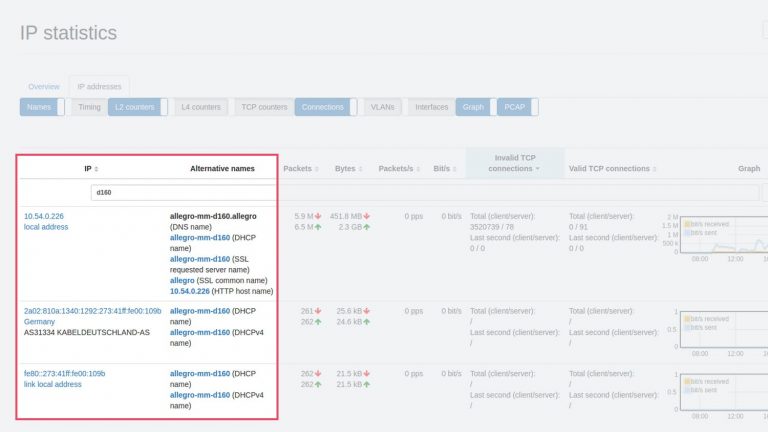Toggle bit/s received legend in Germany row graph
This screenshot has width=768, height=432.
point(707,319)
